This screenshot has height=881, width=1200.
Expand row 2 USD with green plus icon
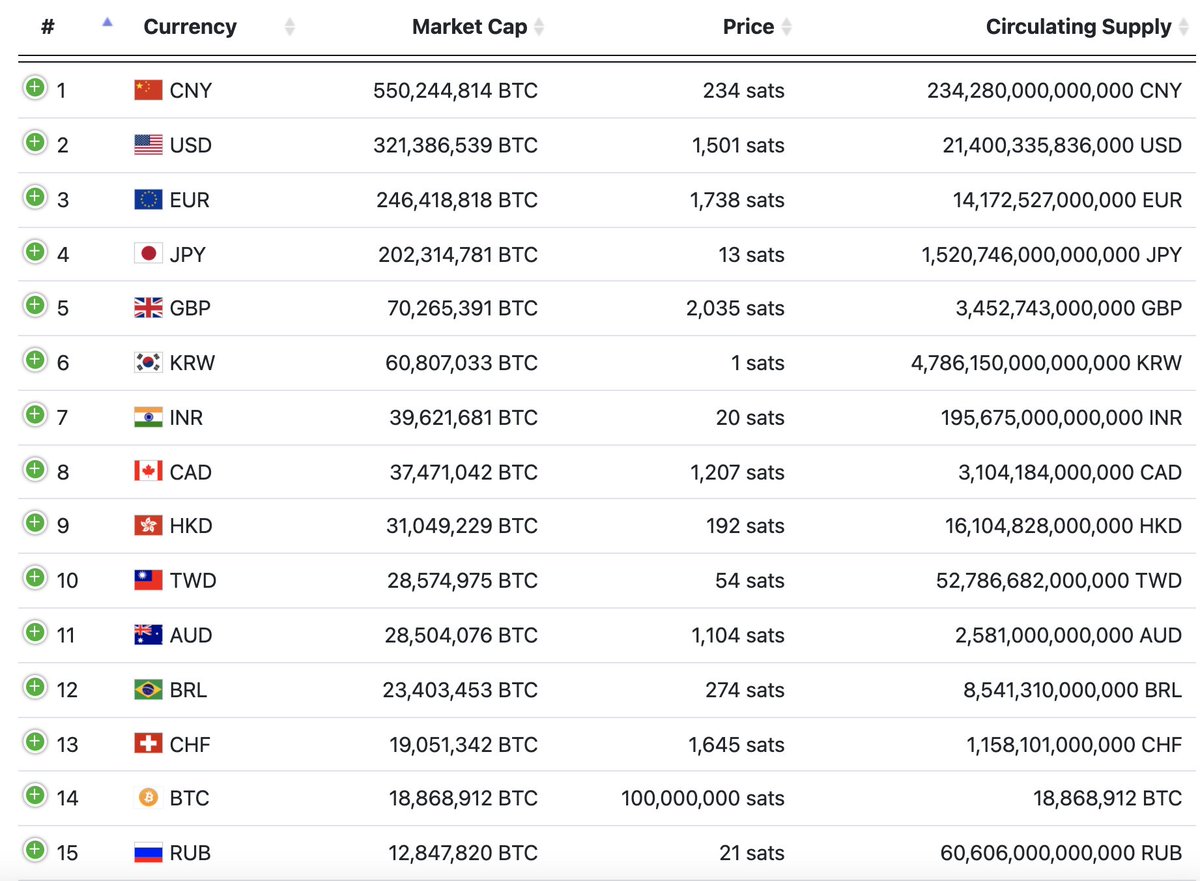tap(35, 142)
